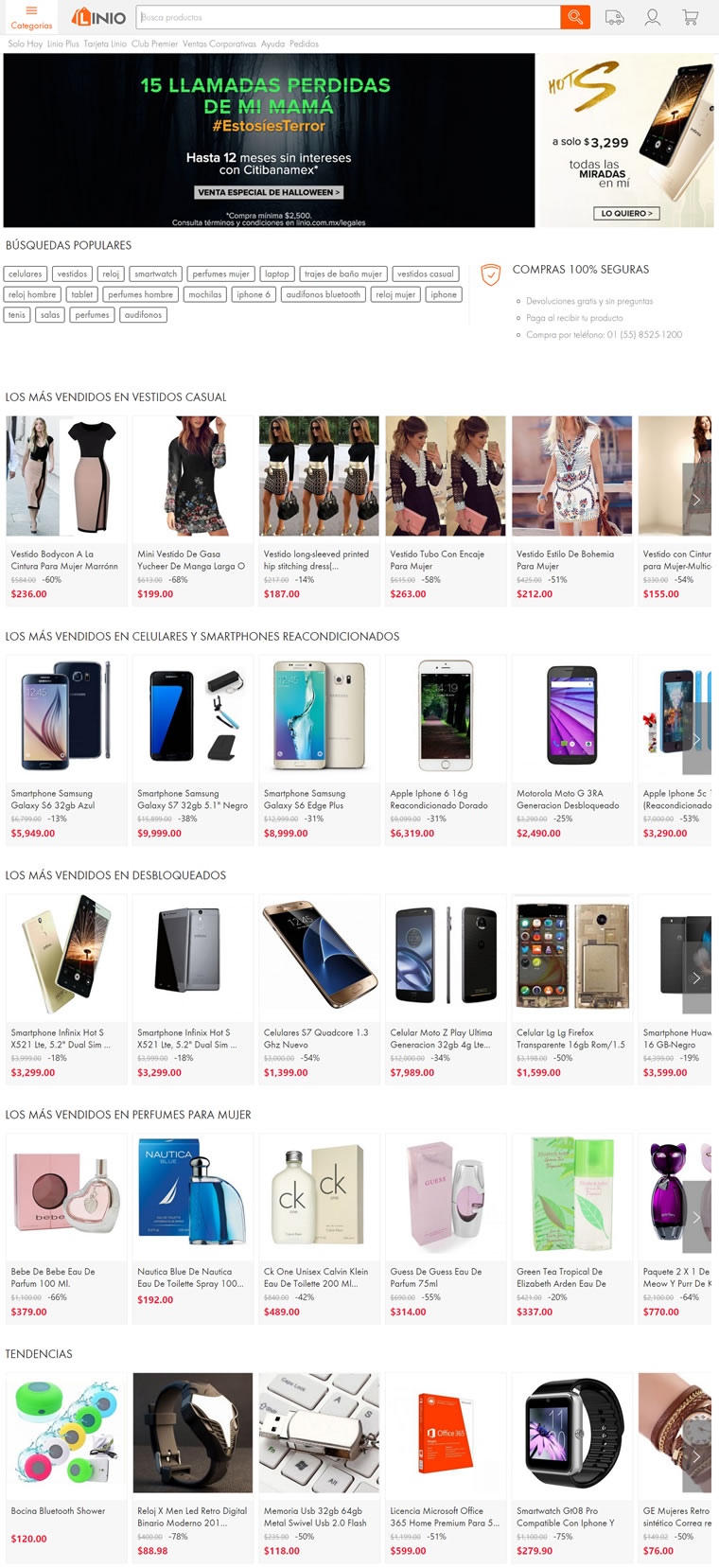Viewport: 719px width, 1568px height.
Task: Click the secure purchases shield icon
Action: coord(490,274)
